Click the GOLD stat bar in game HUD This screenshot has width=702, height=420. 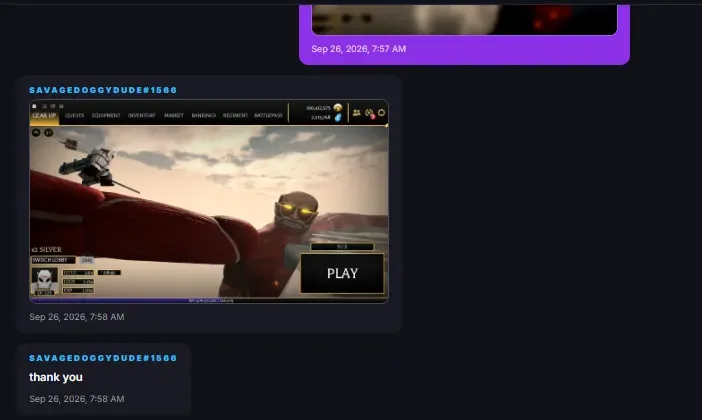78,272
